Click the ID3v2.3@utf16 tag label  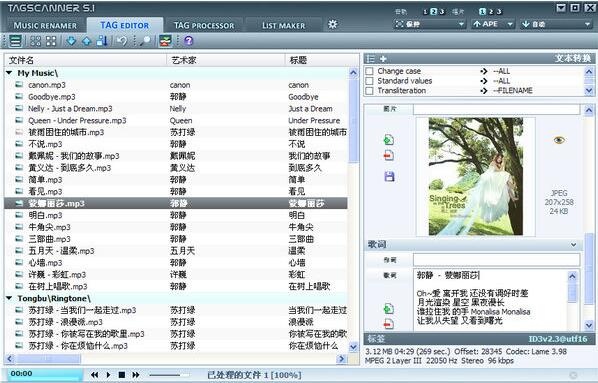558,339
